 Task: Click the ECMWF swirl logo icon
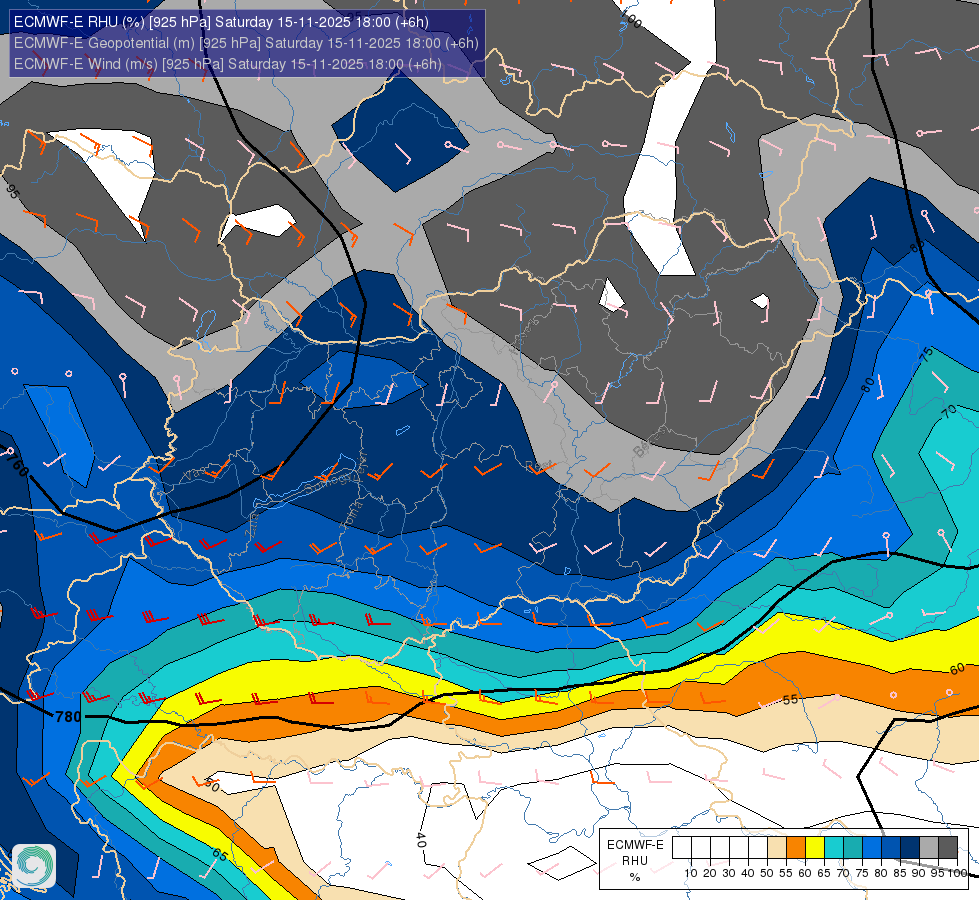34,866
